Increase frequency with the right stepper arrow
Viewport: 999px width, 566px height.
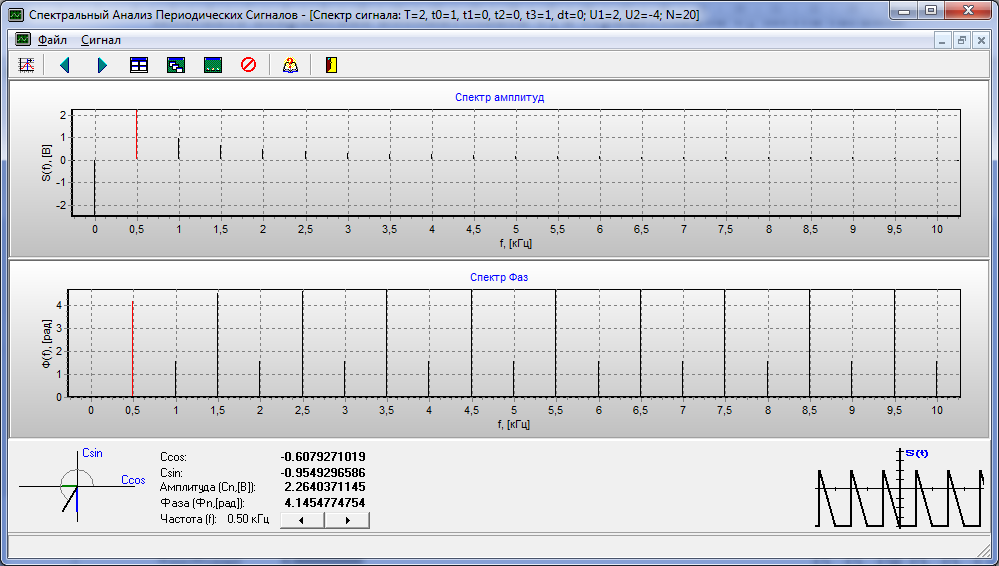(x=347, y=520)
